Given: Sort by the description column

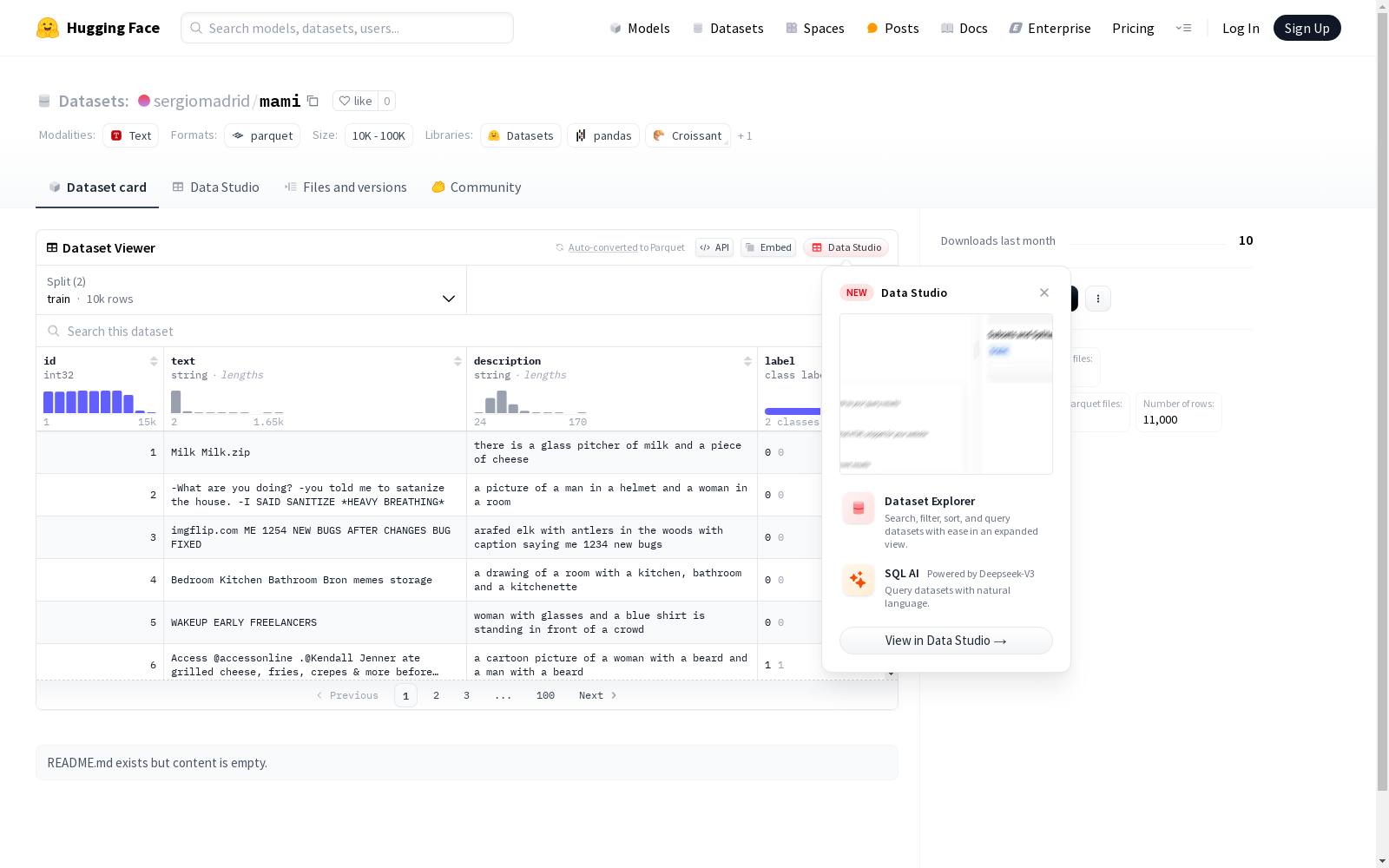Looking at the screenshot, I should (747, 361).
